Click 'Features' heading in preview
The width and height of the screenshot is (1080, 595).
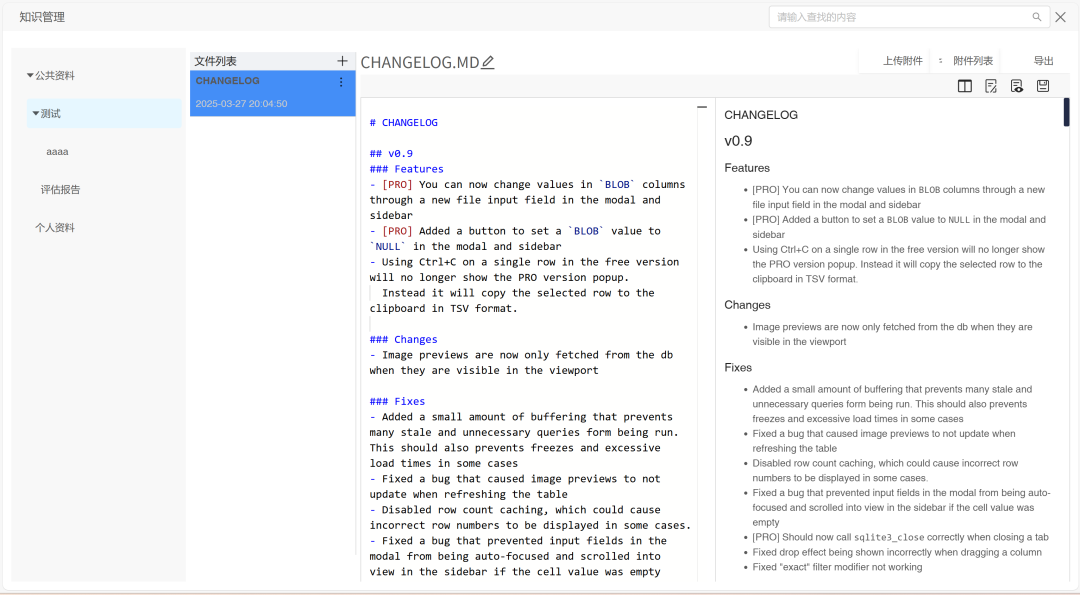pos(747,168)
